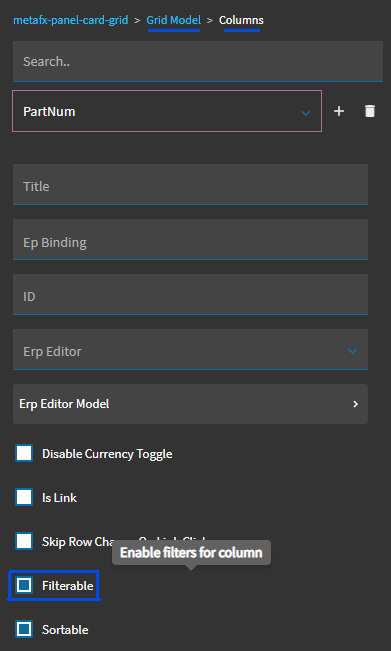
Task: Click the plus icon to add a column
Action: pyautogui.click(x=339, y=111)
